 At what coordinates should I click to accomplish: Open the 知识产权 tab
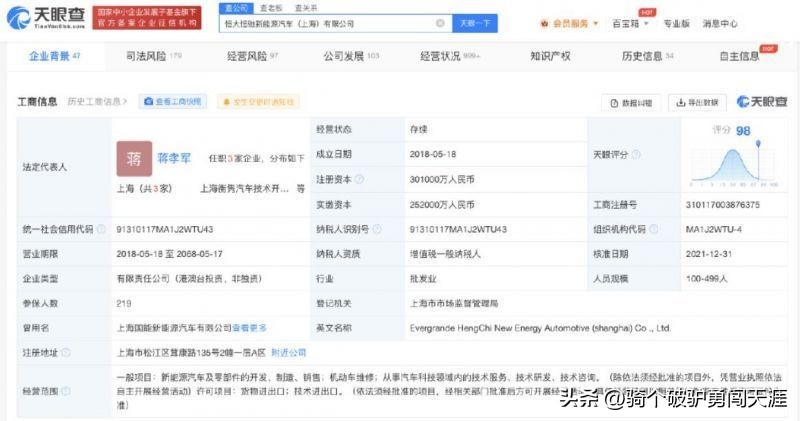(550, 56)
